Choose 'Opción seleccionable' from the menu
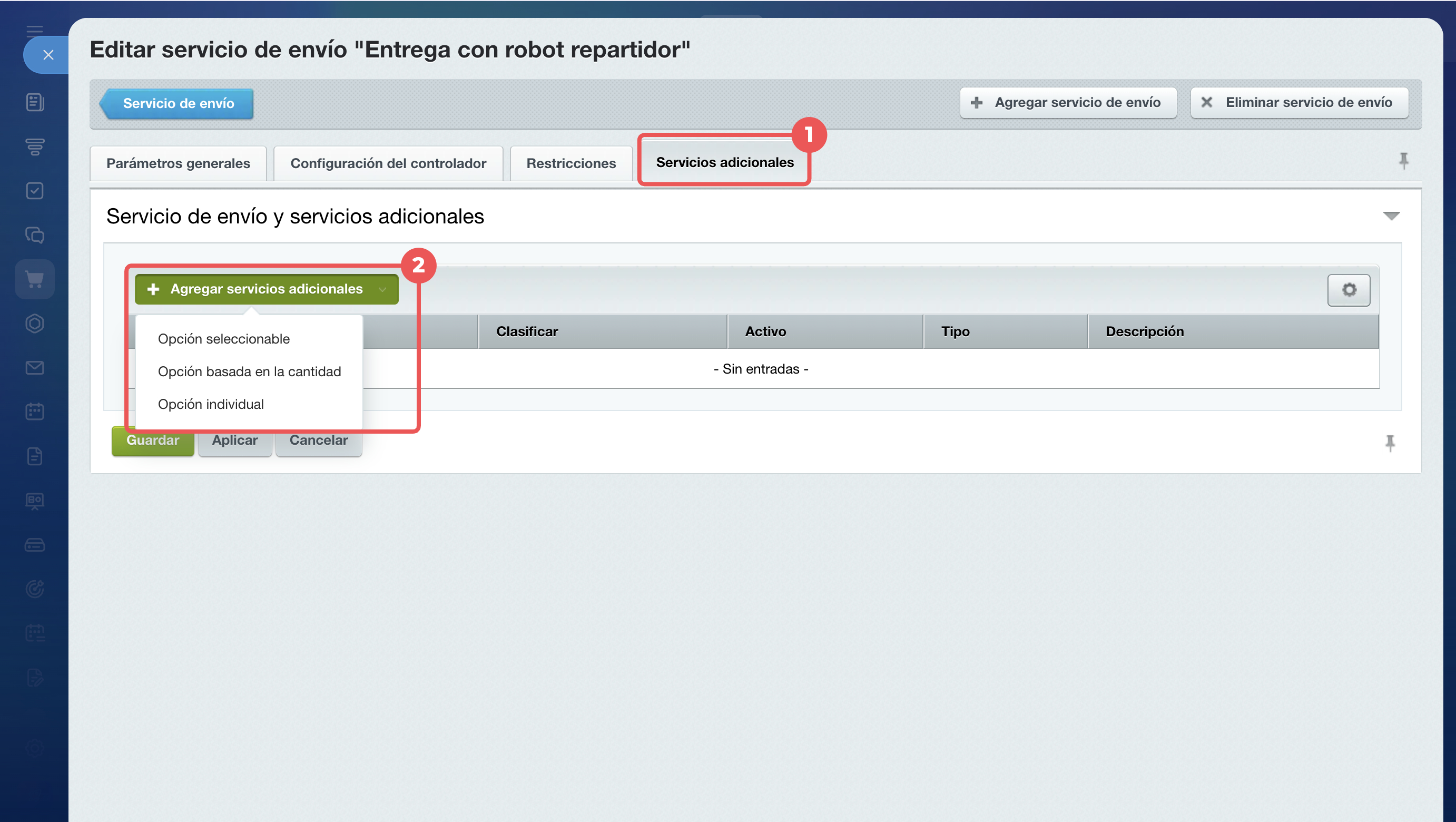1456x822 pixels. point(224,339)
